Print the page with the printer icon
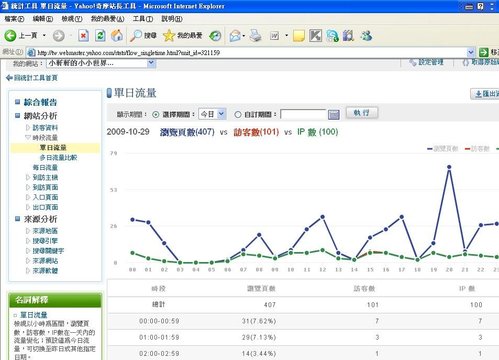This screenshot has width=499, height=360. [256, 35]
